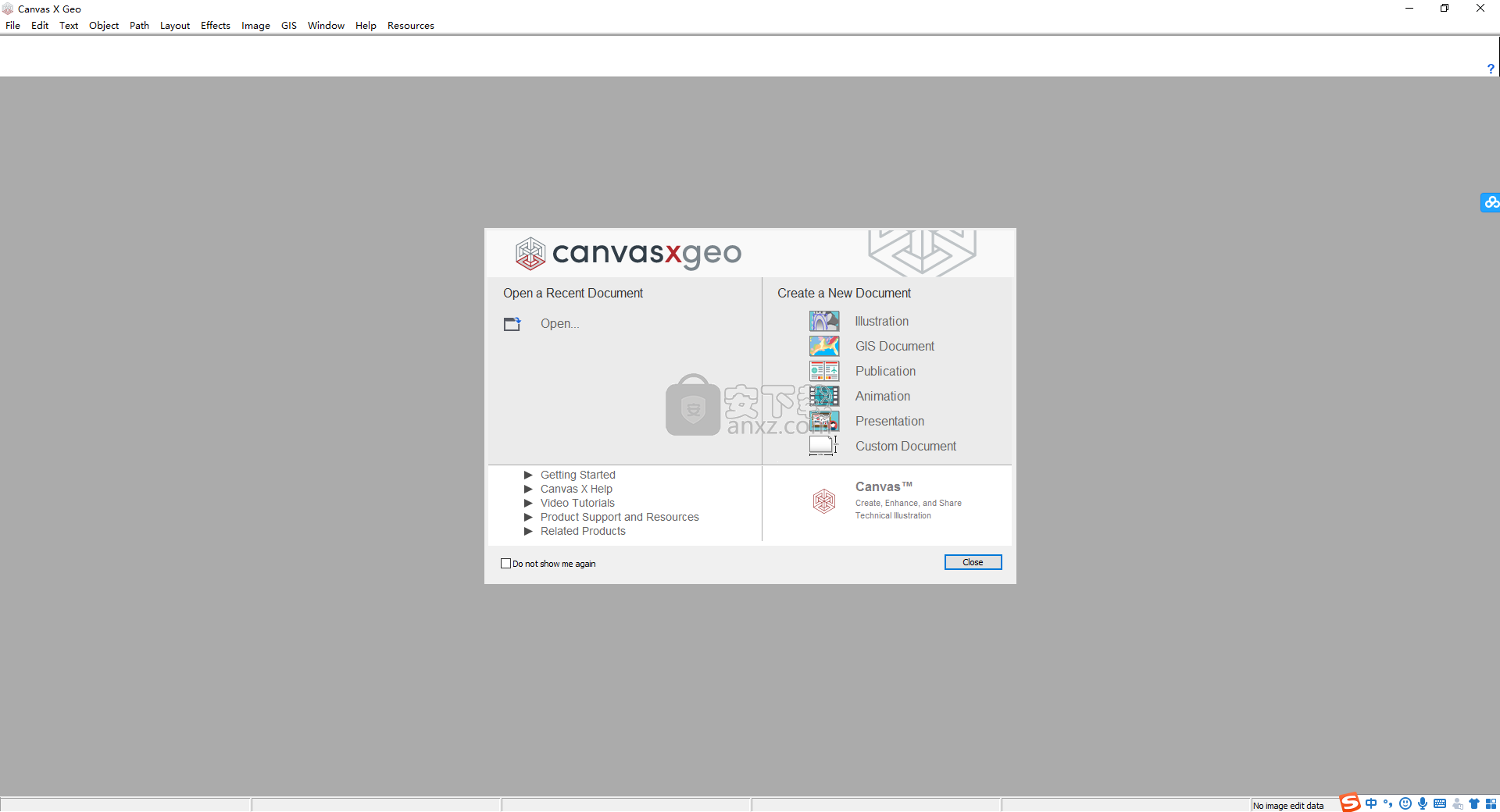1500x812 pixels.
Task: Close the welcome dialog with Close button
Action: tap(973, 562)
